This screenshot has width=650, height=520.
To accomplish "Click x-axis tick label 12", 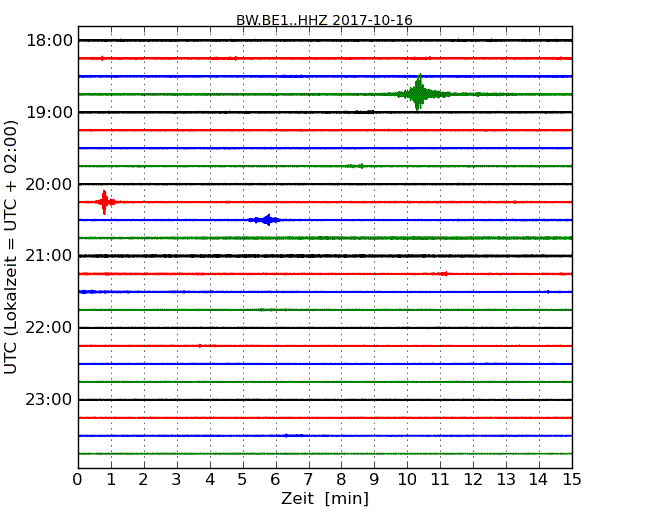I will coord(473,480).
